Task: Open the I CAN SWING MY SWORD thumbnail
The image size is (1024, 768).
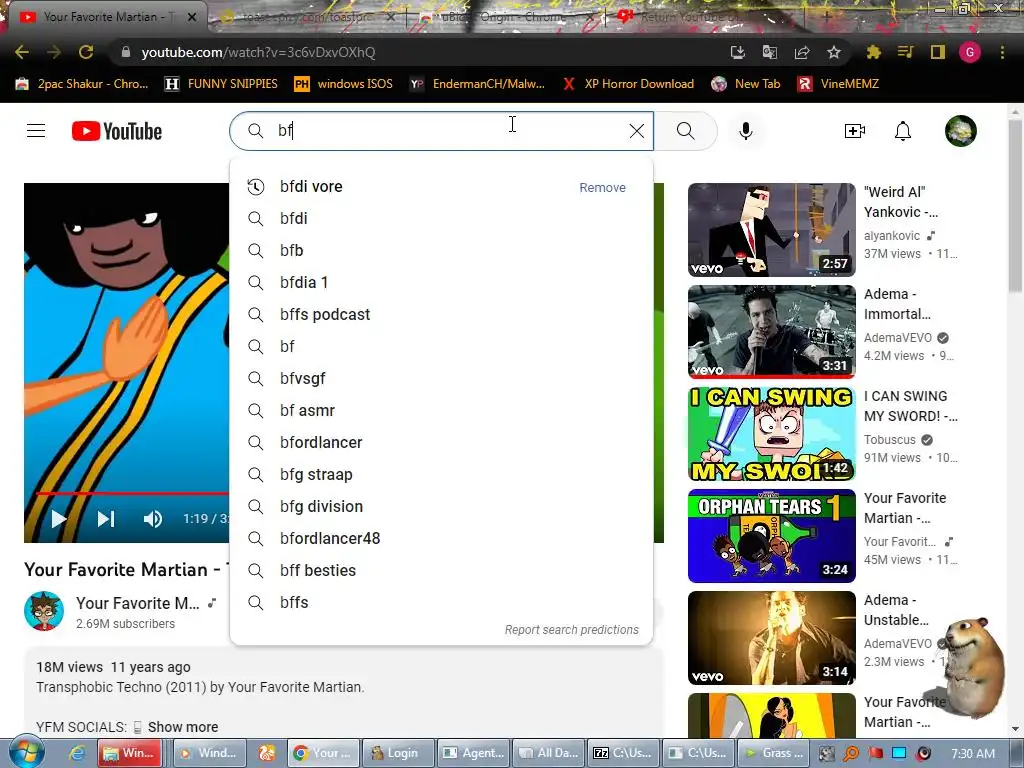Action: pos(771,434)
